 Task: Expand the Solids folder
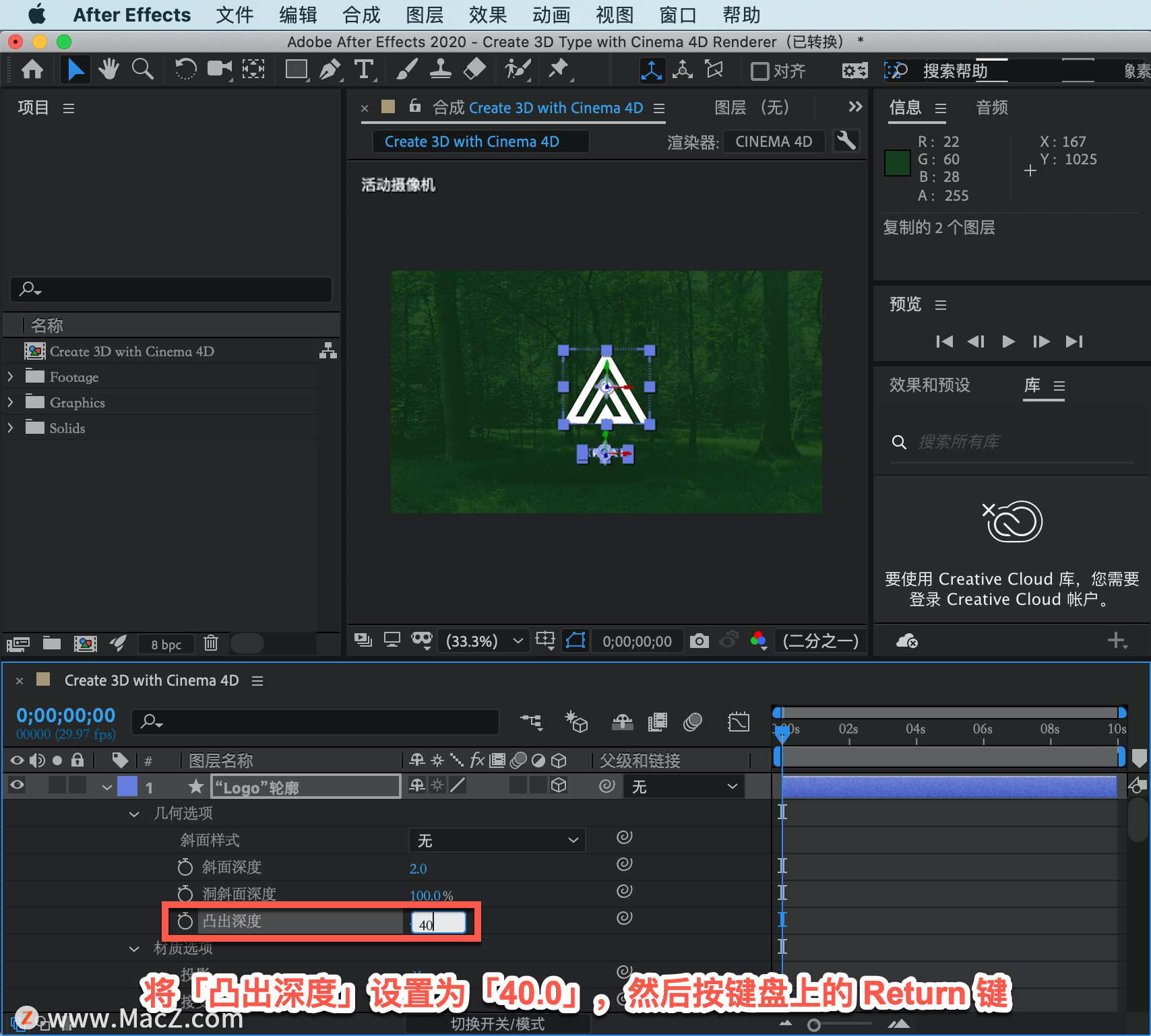click(10, 428)
